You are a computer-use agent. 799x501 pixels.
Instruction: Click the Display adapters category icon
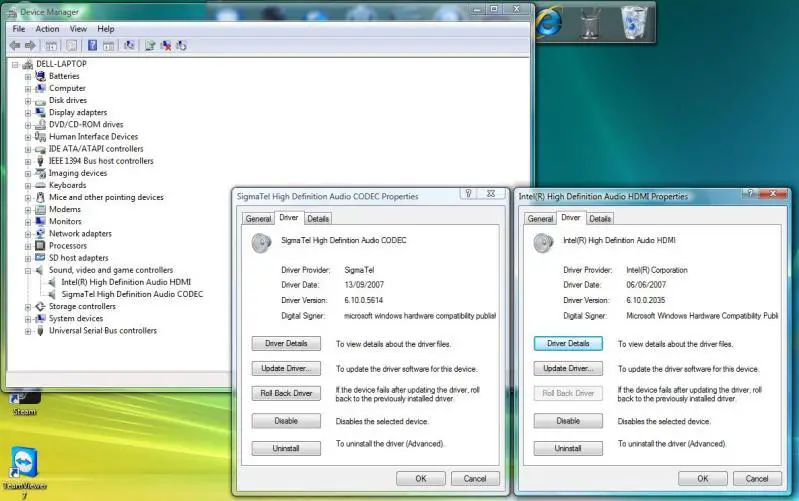[40, 112]
